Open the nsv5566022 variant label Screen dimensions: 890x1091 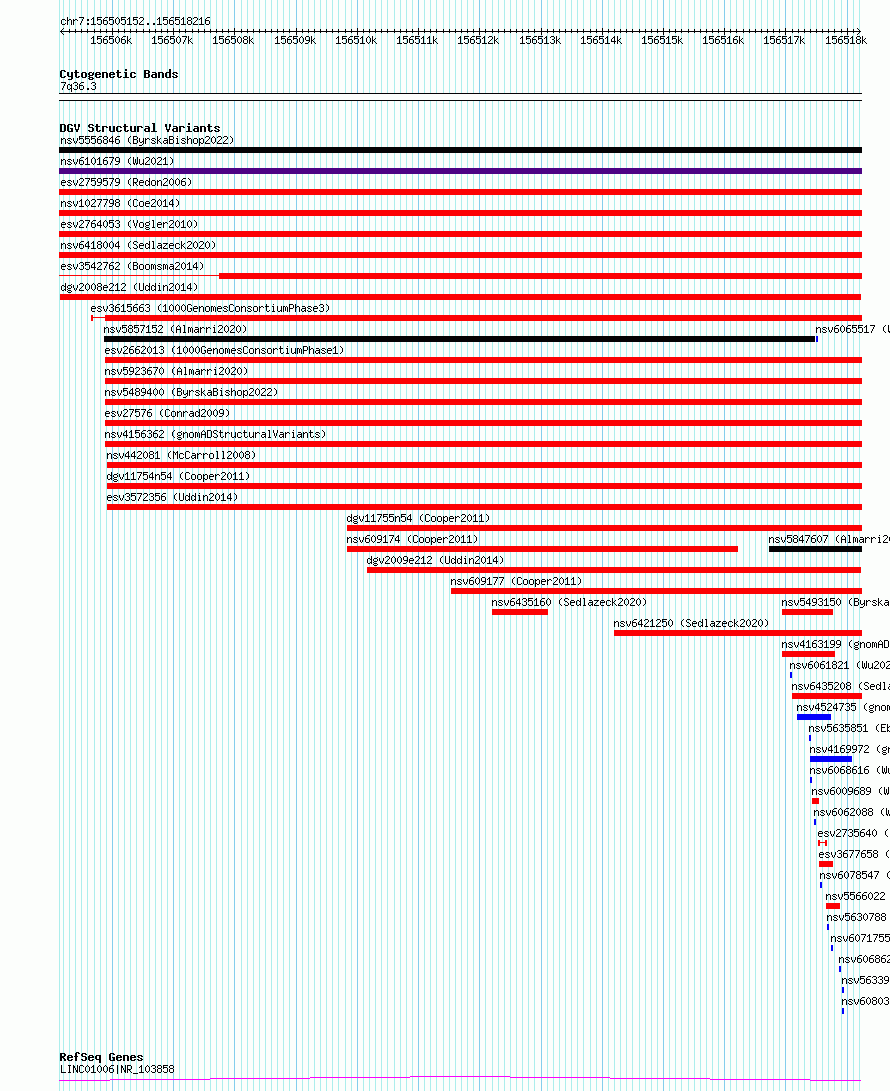[x=855, y=896]
